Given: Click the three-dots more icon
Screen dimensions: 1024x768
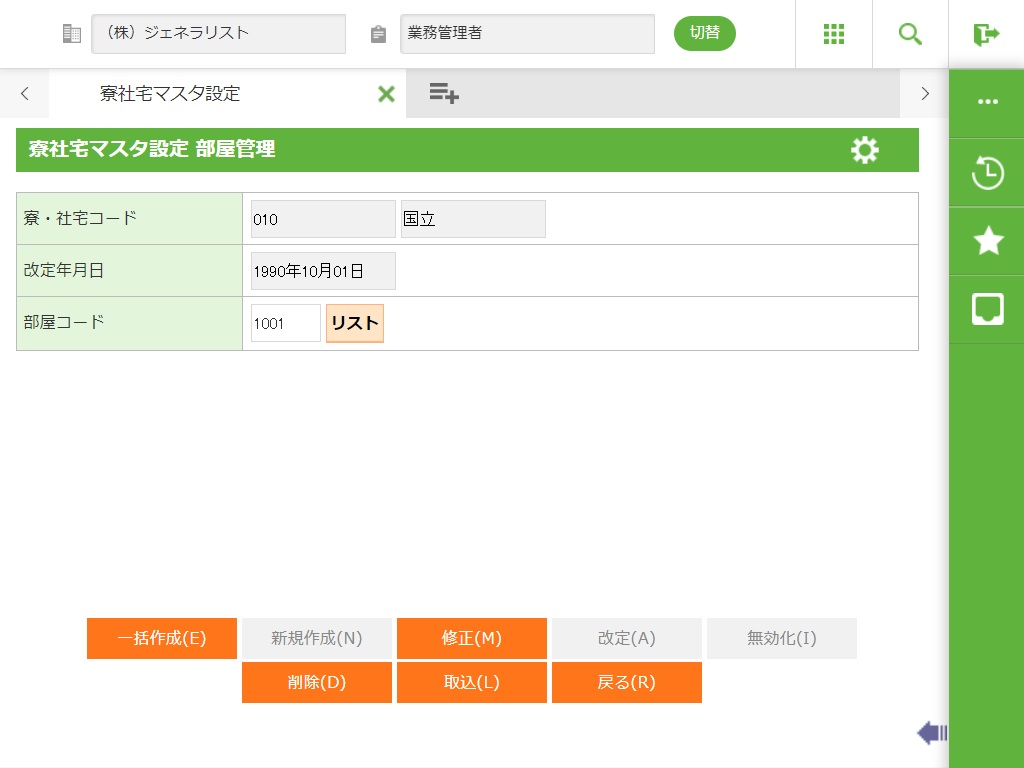Looking at the screenshot, I should pyautogui.click(x=987, y=102).
